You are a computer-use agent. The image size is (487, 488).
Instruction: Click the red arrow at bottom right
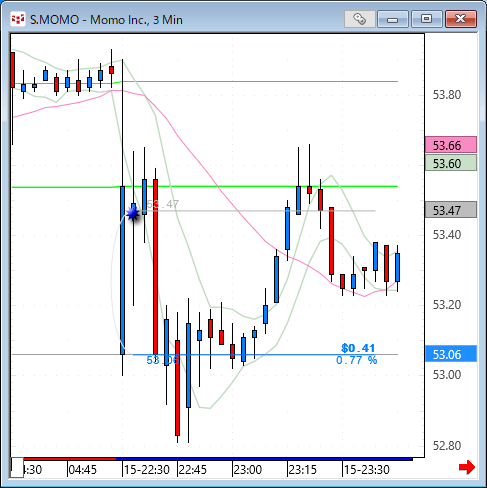click(467, 467)
